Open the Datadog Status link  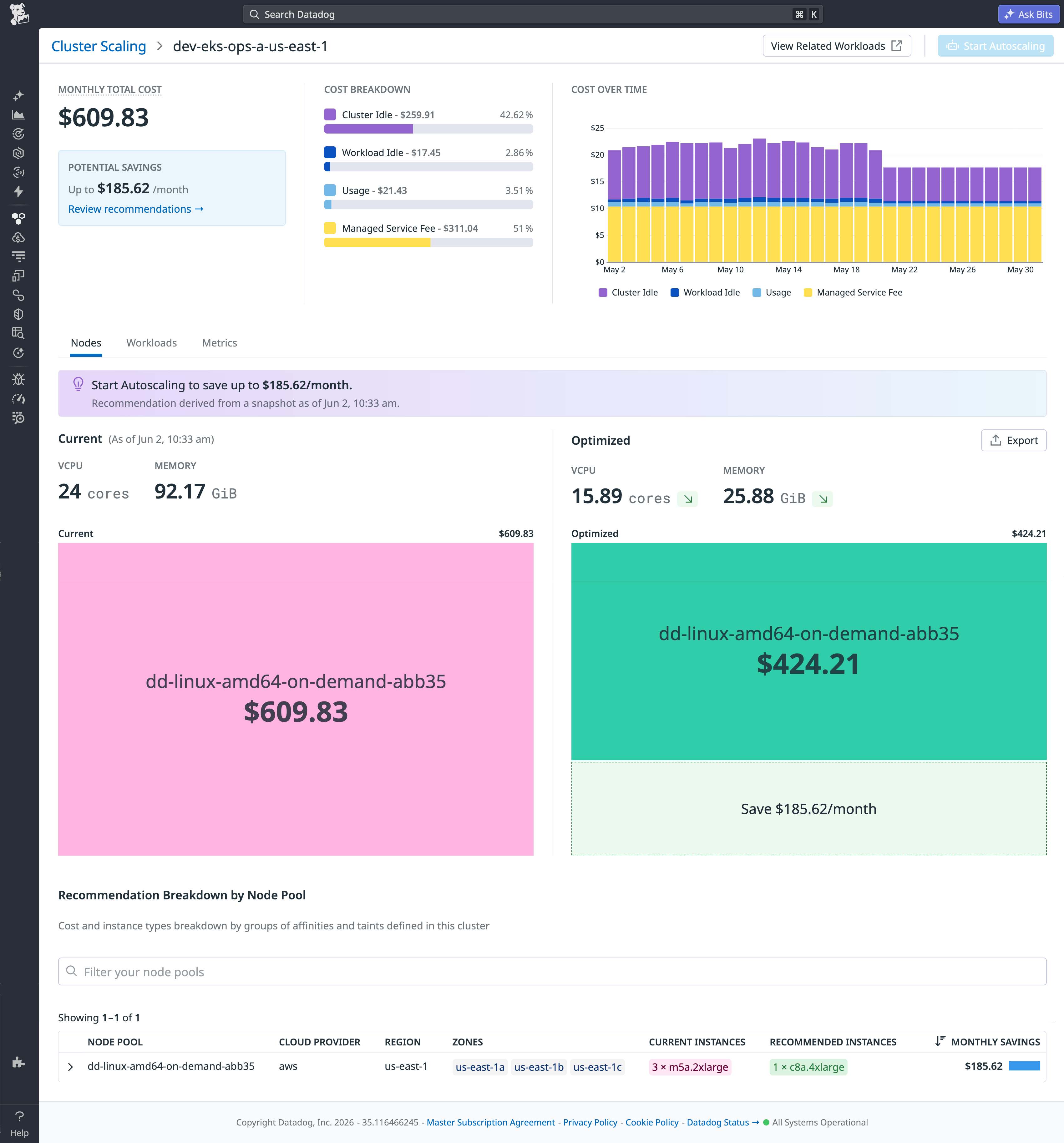pos(723,1122)
